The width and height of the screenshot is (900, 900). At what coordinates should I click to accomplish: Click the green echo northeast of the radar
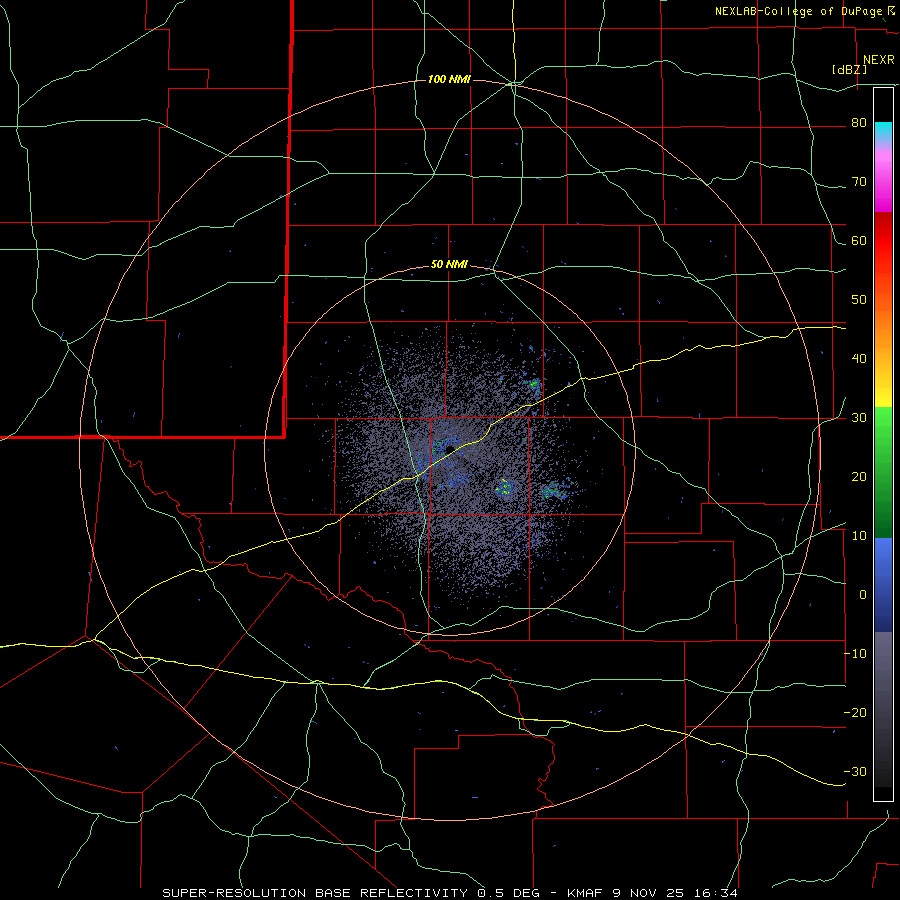click(x=534, y=383)
